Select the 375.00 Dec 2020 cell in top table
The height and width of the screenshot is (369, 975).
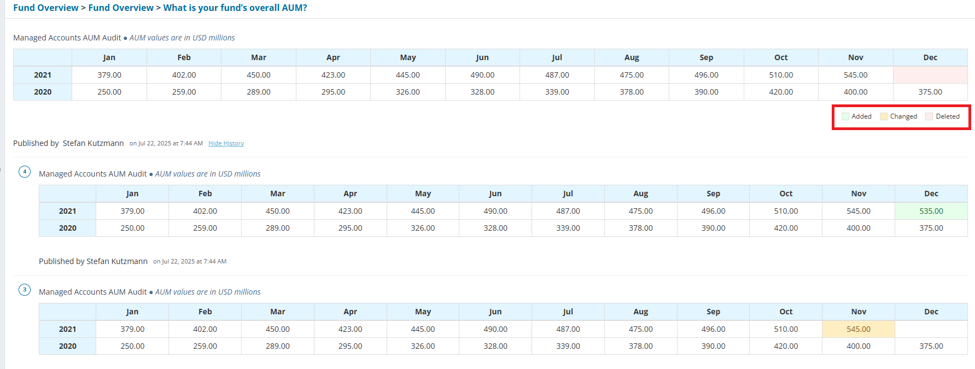point(931,92)
